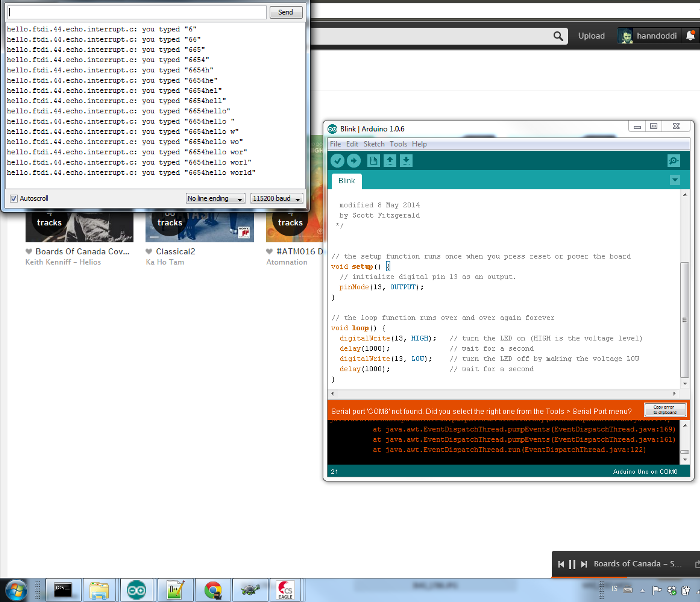Click the IS language indicator in tray
The height and width of the screenshot is (602, 700).
point(614,589)
